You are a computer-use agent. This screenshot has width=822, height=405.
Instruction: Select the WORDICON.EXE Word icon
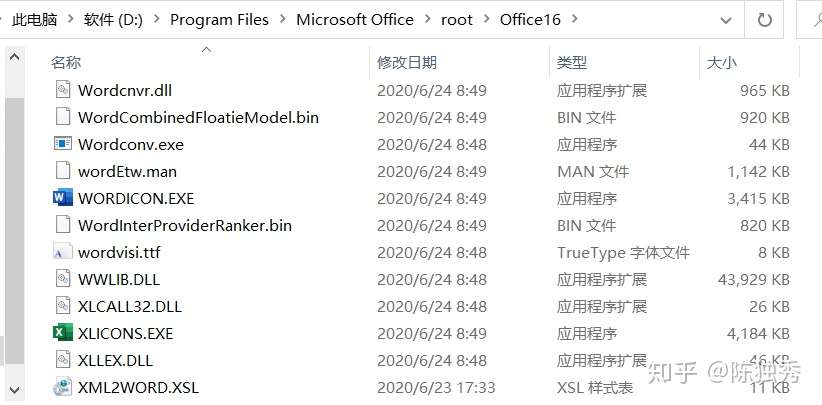[63, 198]
